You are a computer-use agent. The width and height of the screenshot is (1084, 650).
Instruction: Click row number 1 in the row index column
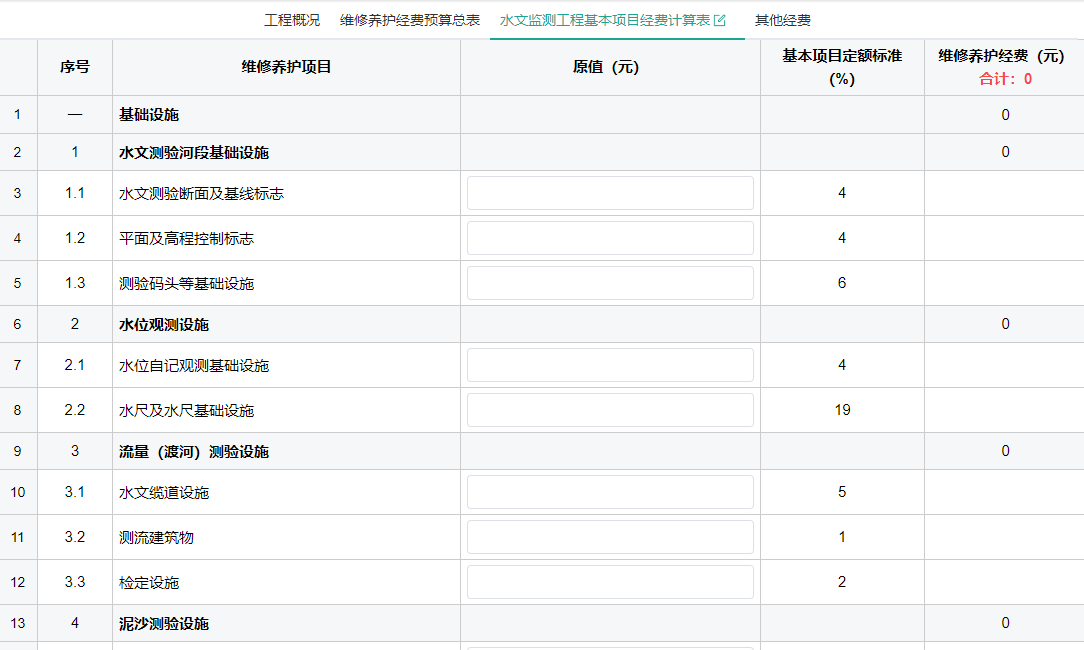[17, 114]
